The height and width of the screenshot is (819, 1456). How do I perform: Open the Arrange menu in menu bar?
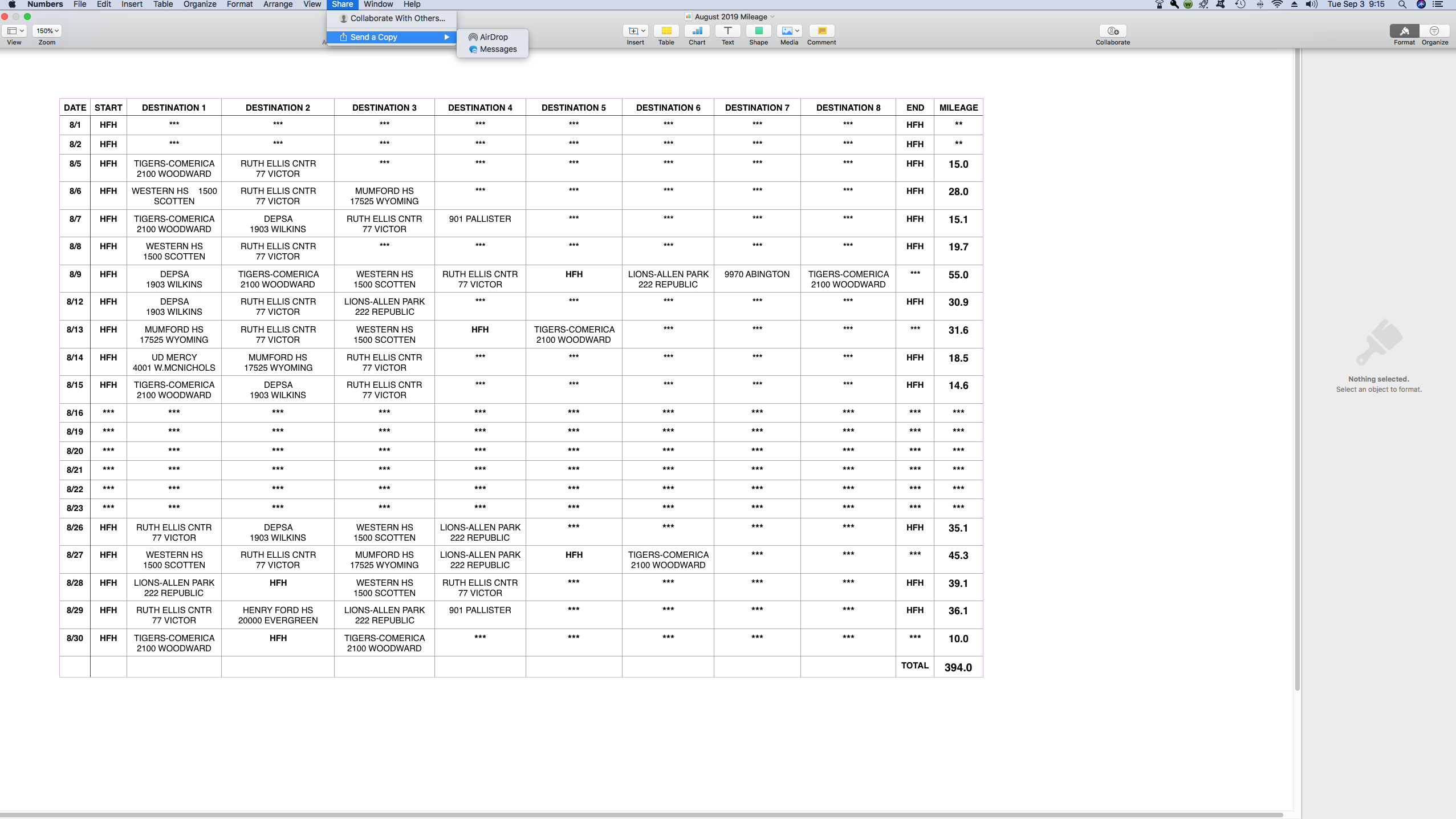coord(278,4)
